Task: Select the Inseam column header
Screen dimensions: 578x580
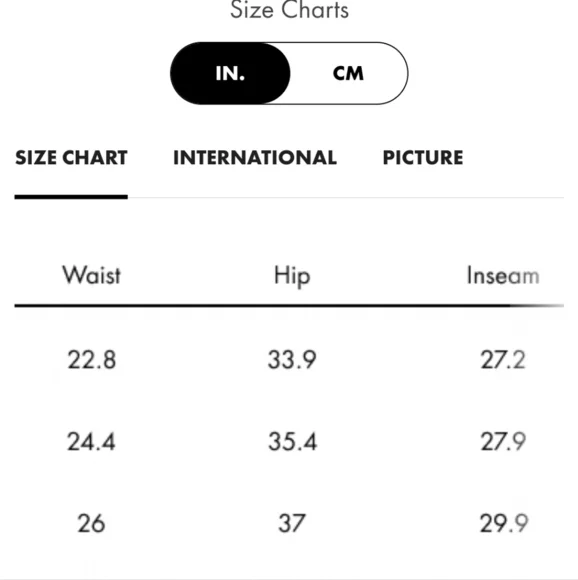Action: pyautogui.click(x=503, y=276)
